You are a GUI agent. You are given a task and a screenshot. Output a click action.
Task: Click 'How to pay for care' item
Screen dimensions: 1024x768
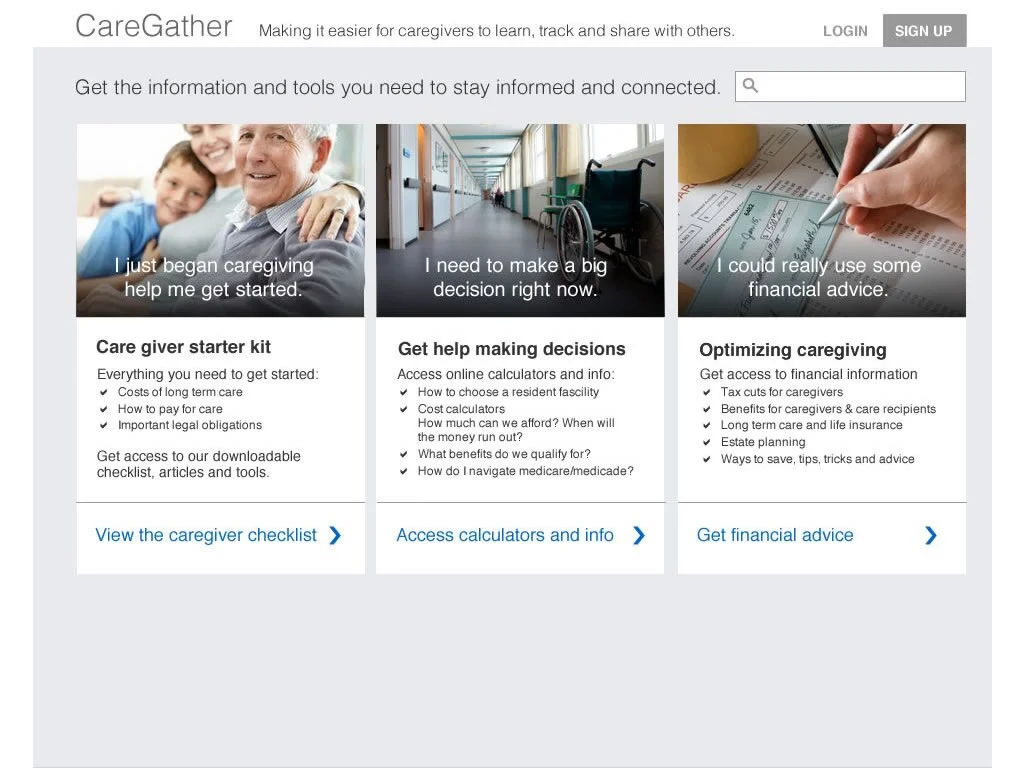(170, 409)
